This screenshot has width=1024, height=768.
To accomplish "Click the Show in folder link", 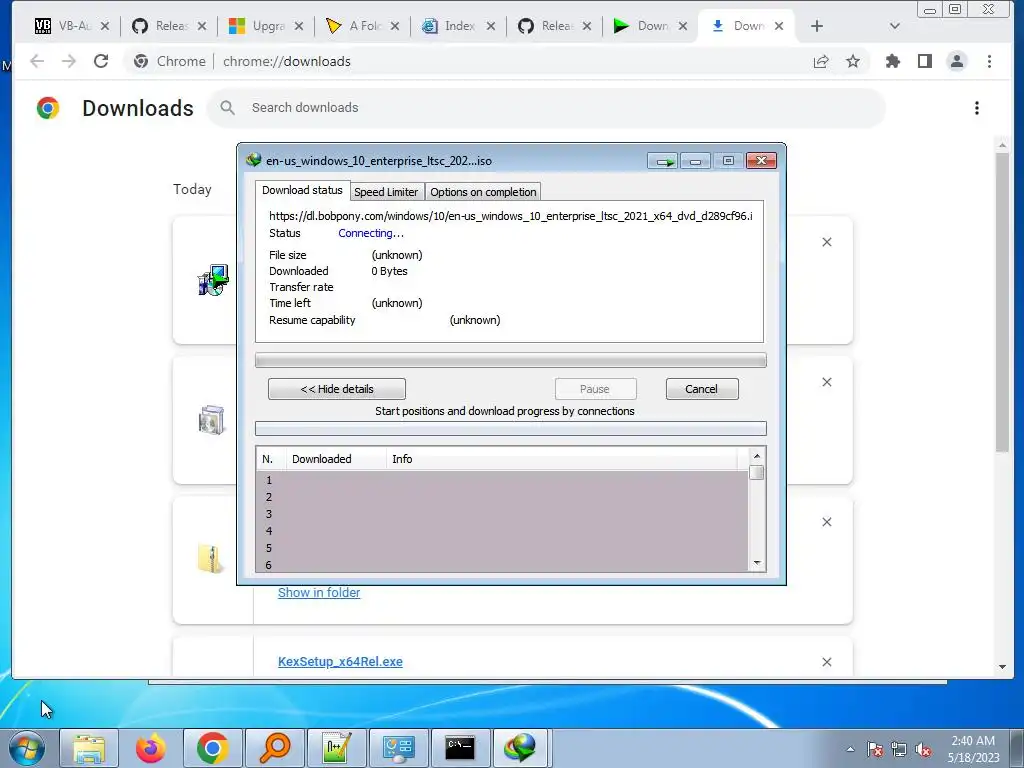I will 319,592.
